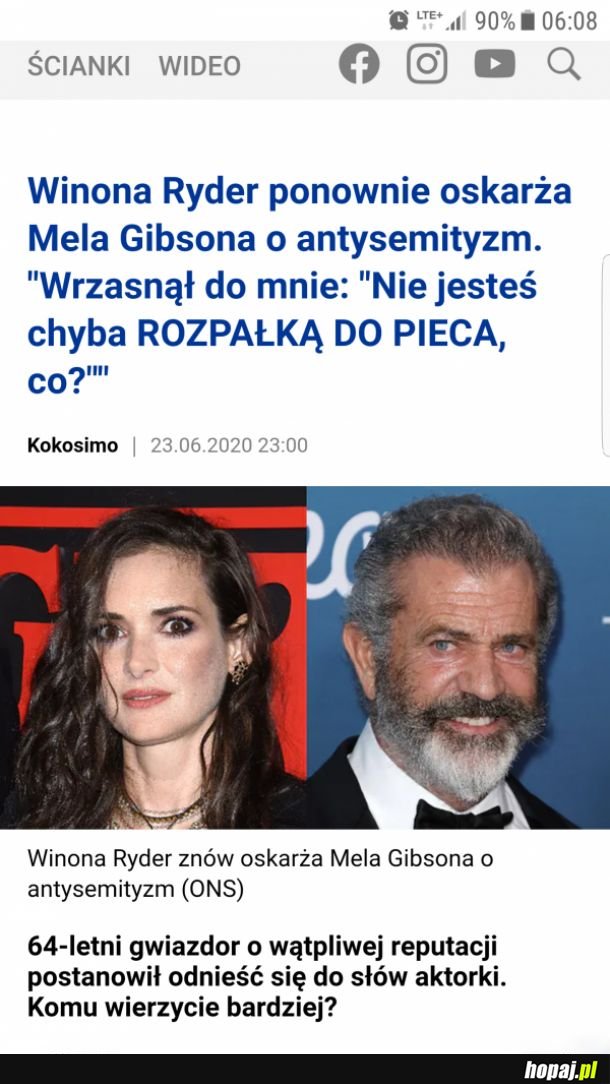Screen dimensions: 610x1084
Task: Tap the alarm clock status icon
Action: click(398, 20)
